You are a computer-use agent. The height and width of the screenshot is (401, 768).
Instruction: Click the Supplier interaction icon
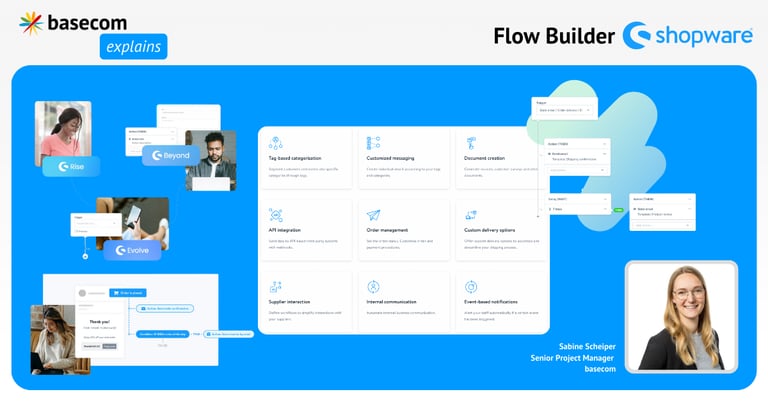pos(275,287)
